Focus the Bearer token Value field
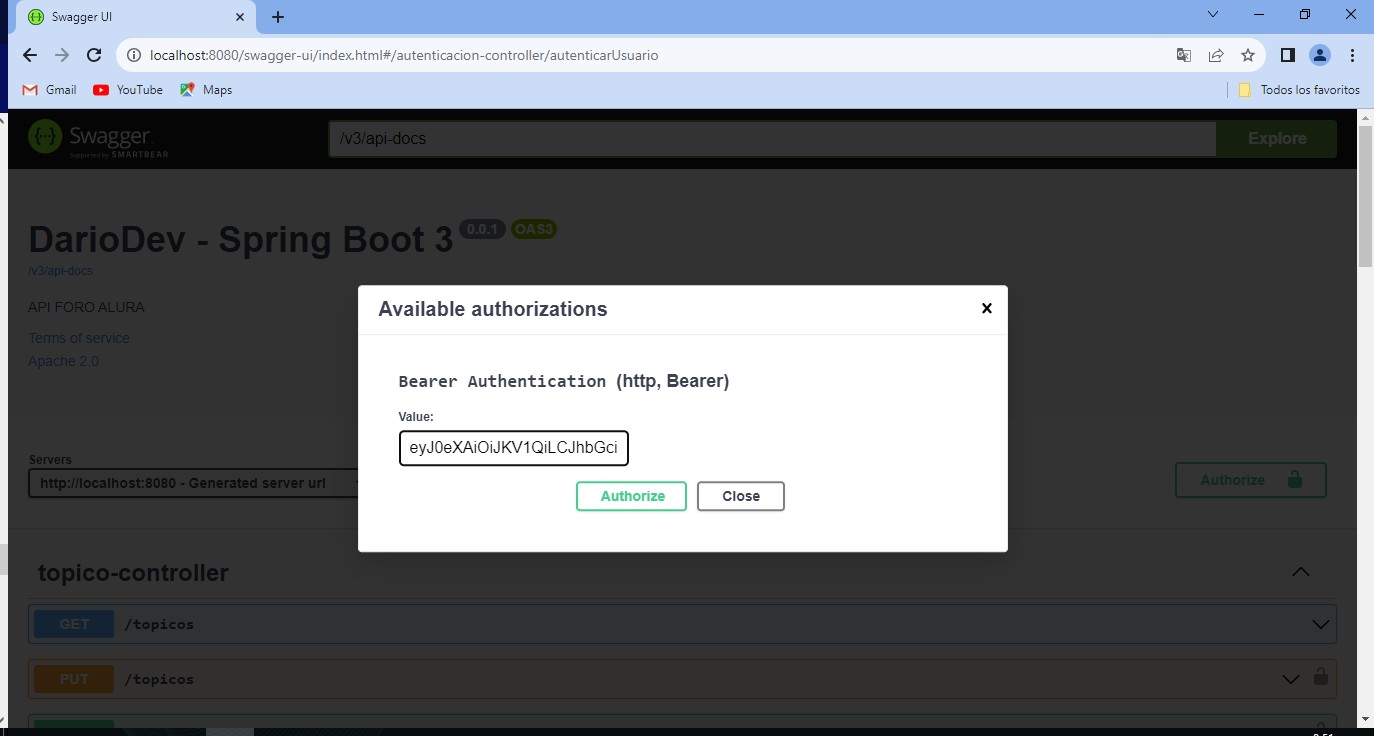 (514, 448)
